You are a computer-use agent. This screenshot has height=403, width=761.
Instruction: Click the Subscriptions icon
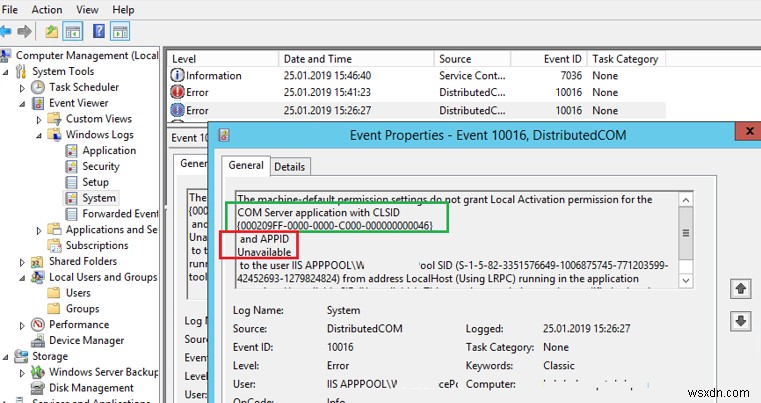click(54, 246)
